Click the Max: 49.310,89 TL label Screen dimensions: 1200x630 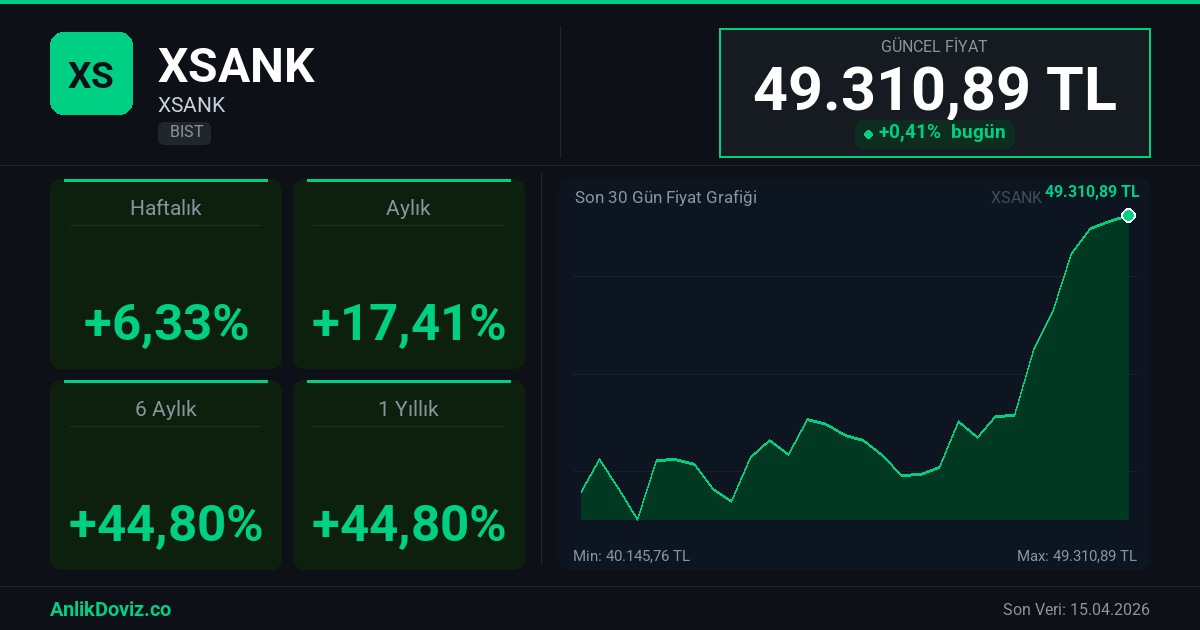click(1076, 556)
